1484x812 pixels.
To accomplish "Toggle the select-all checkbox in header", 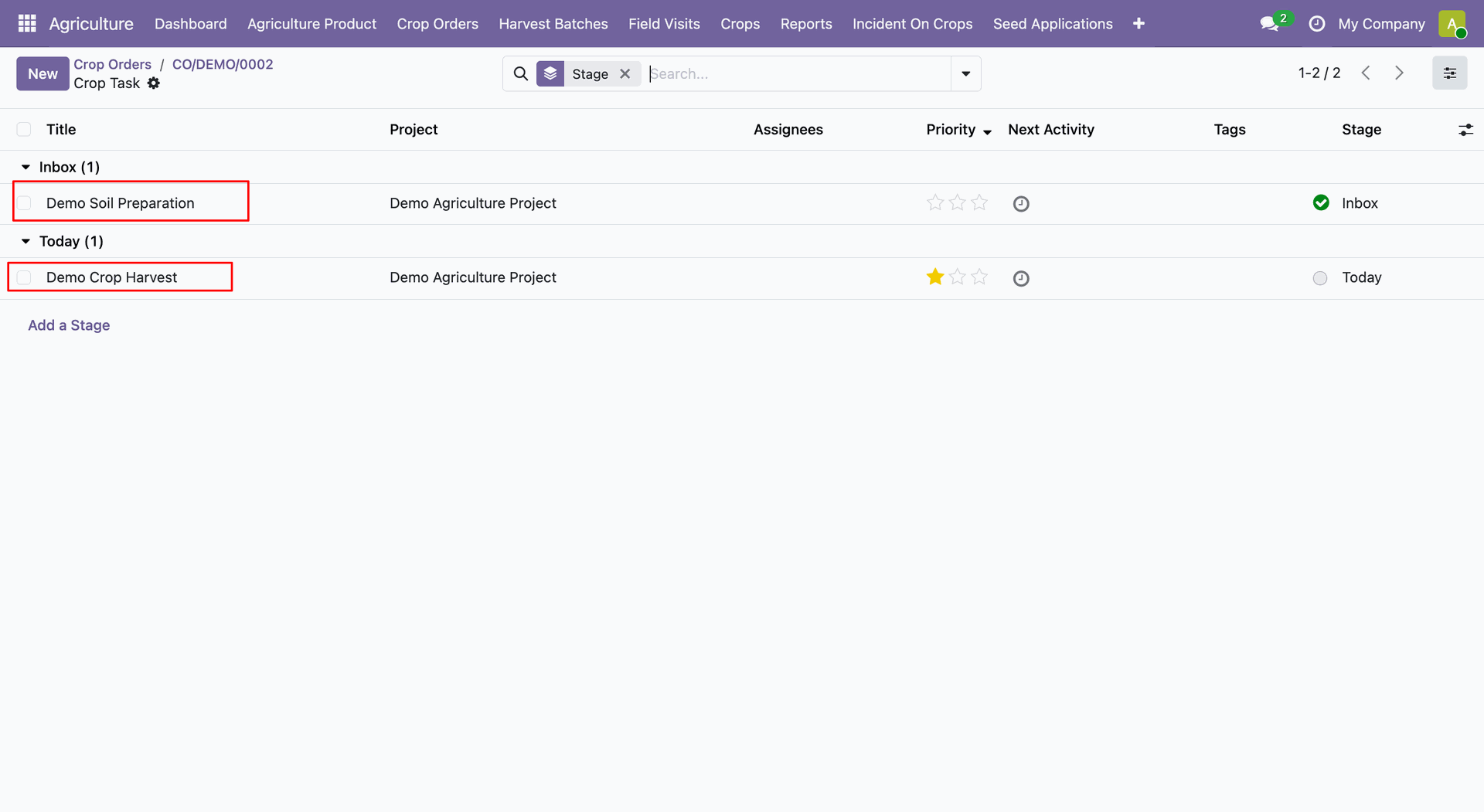I will tap(24, 130).
